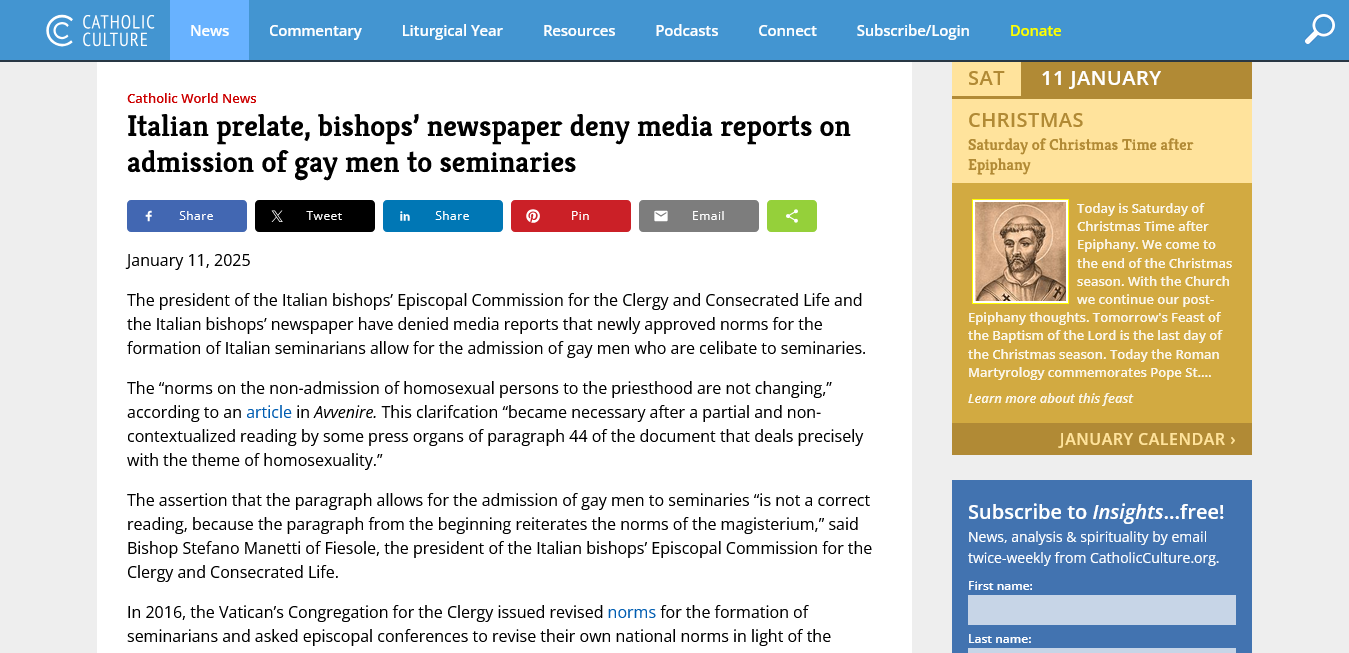Expand the Connect menu
Screen dimensions: 1349x653
click(x=787, y=30)
